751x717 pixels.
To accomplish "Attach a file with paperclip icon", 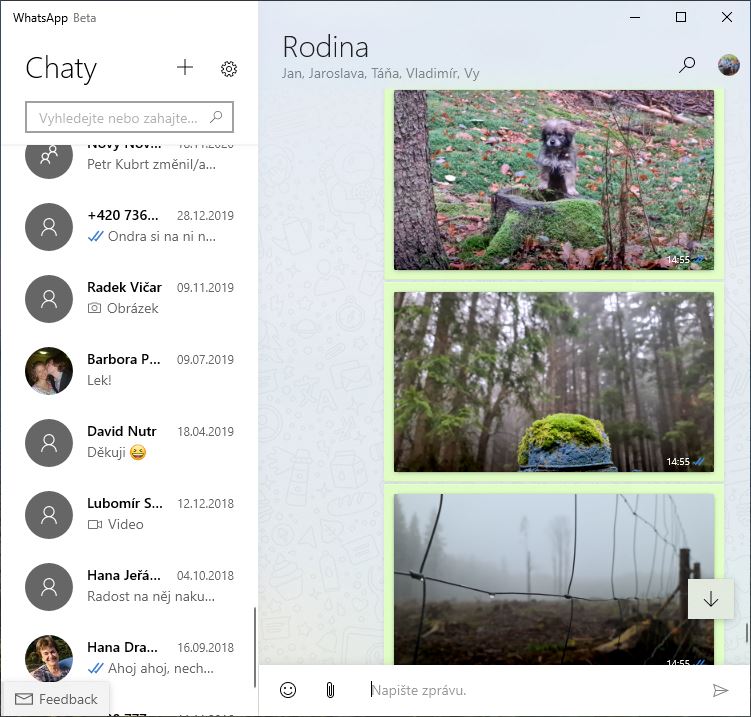I will tap(330, 690).
